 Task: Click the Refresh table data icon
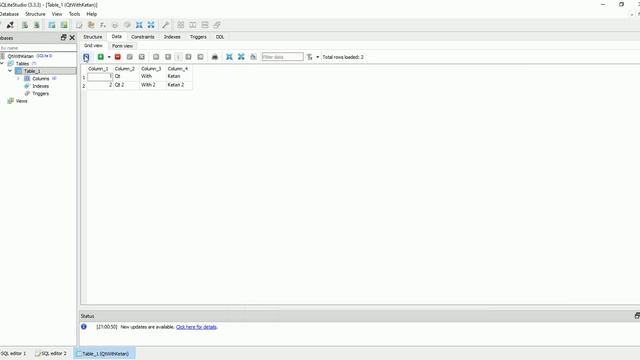pos(86,57)
